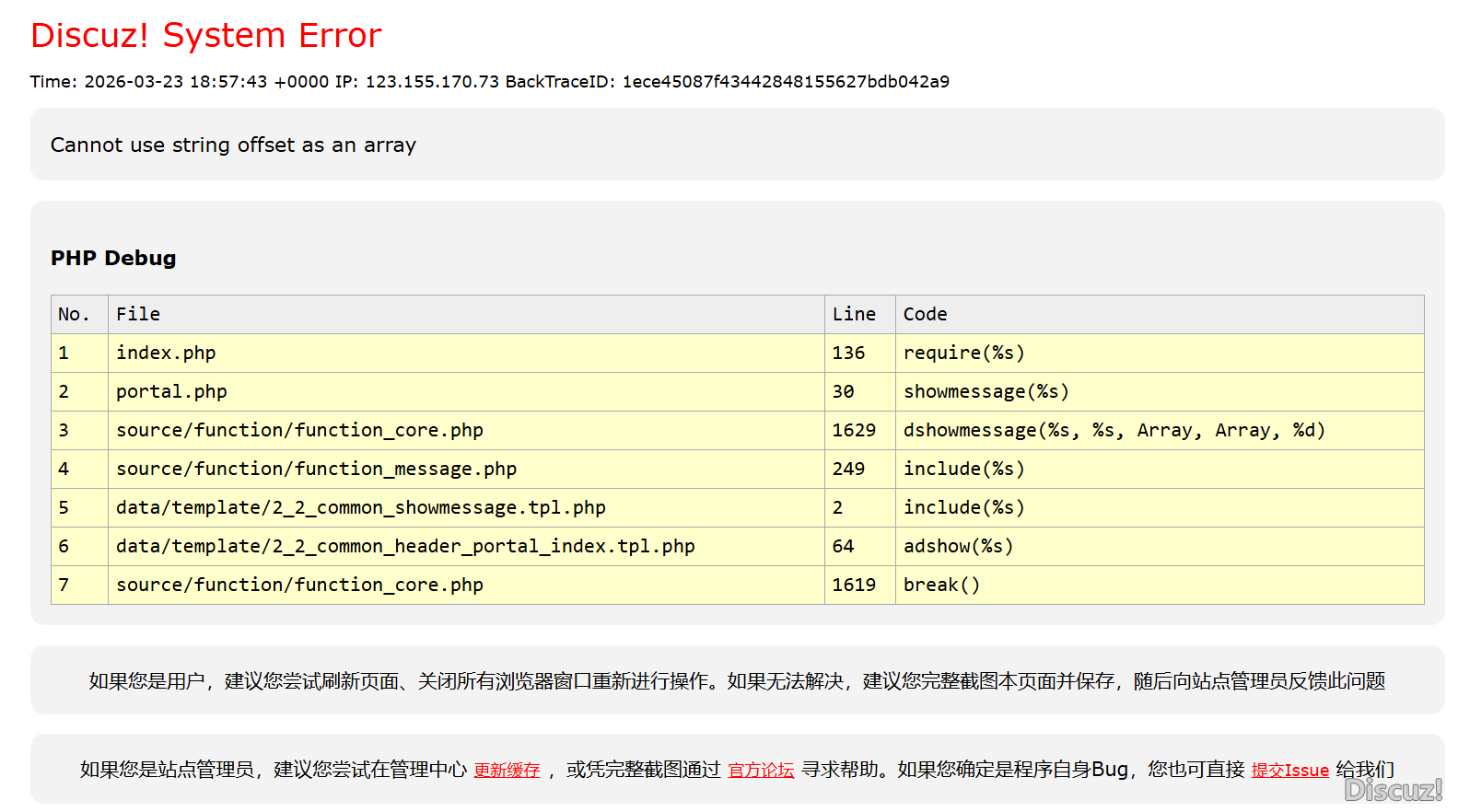The width and height of the screenshot is (1458, 812).
Task: Select the portal.php file cell
Action: 171,392
